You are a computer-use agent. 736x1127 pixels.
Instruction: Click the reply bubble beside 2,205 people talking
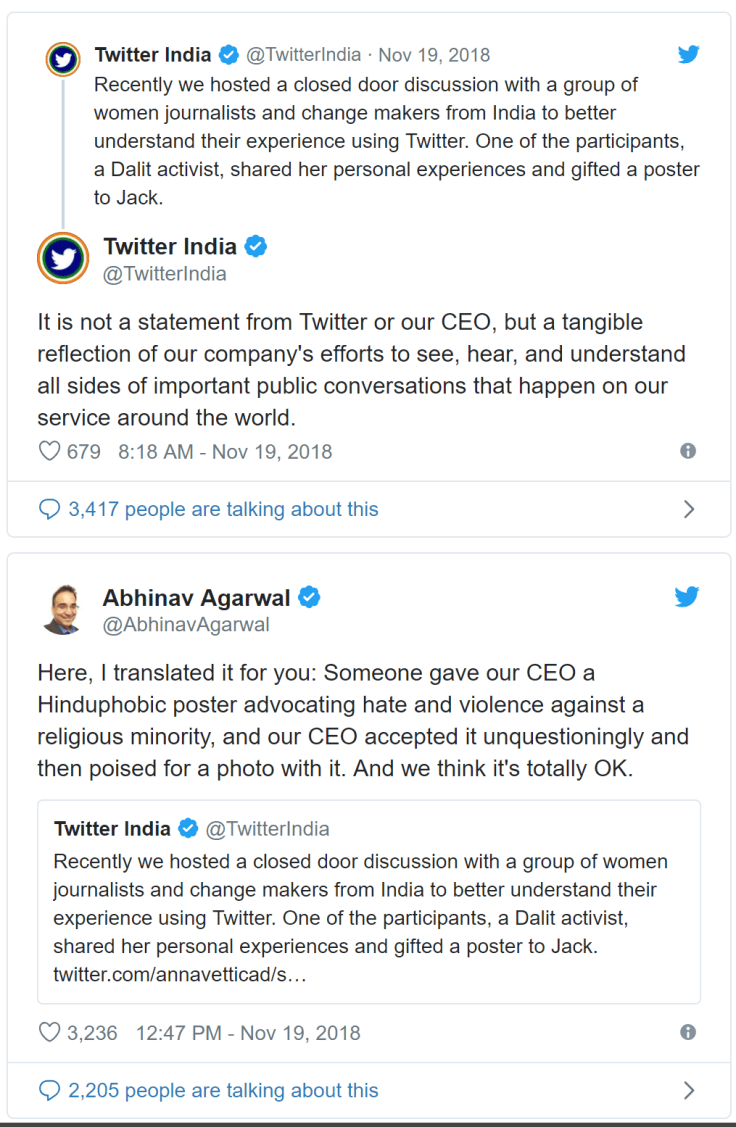tap(49, 1090)
